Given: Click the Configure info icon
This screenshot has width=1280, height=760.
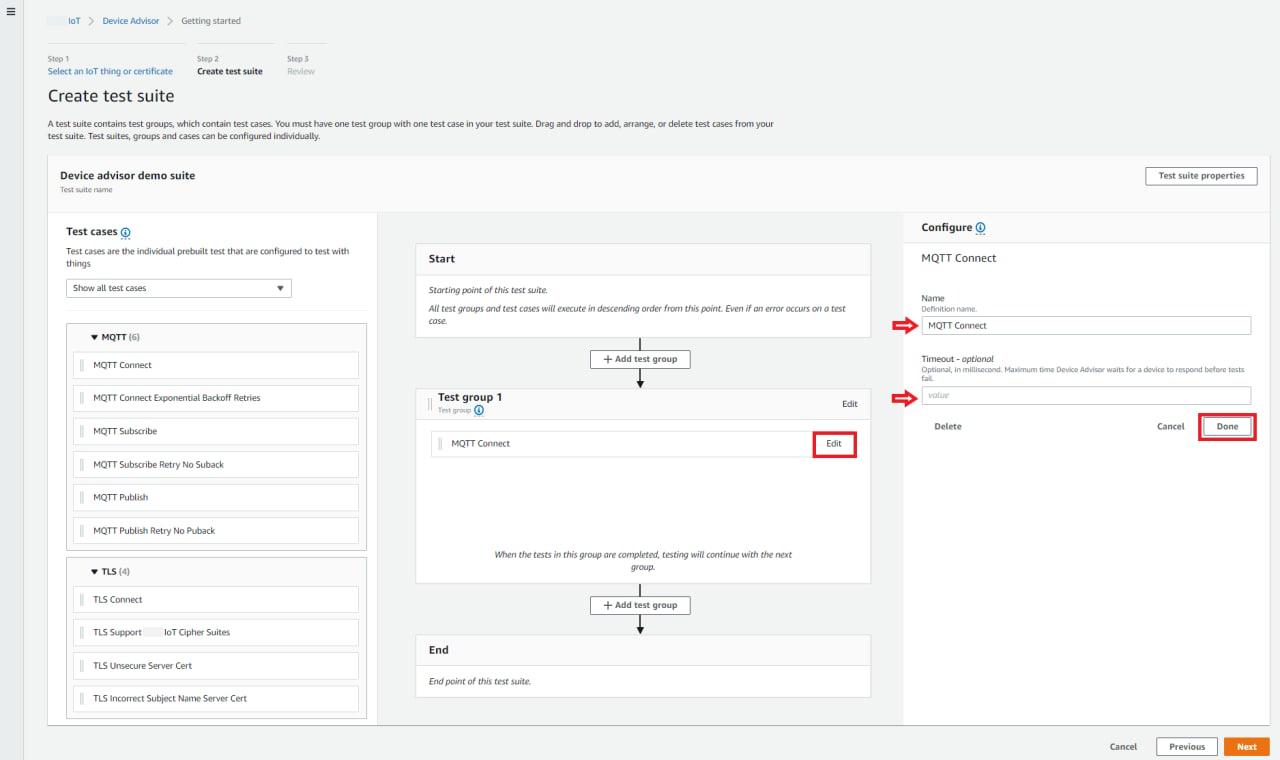Looking at the screenshot, I should point(980,228).
